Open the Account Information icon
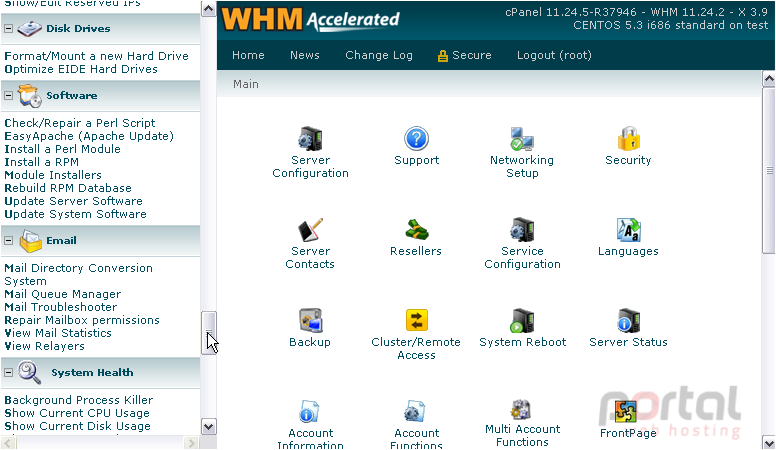 pos(309,412)
